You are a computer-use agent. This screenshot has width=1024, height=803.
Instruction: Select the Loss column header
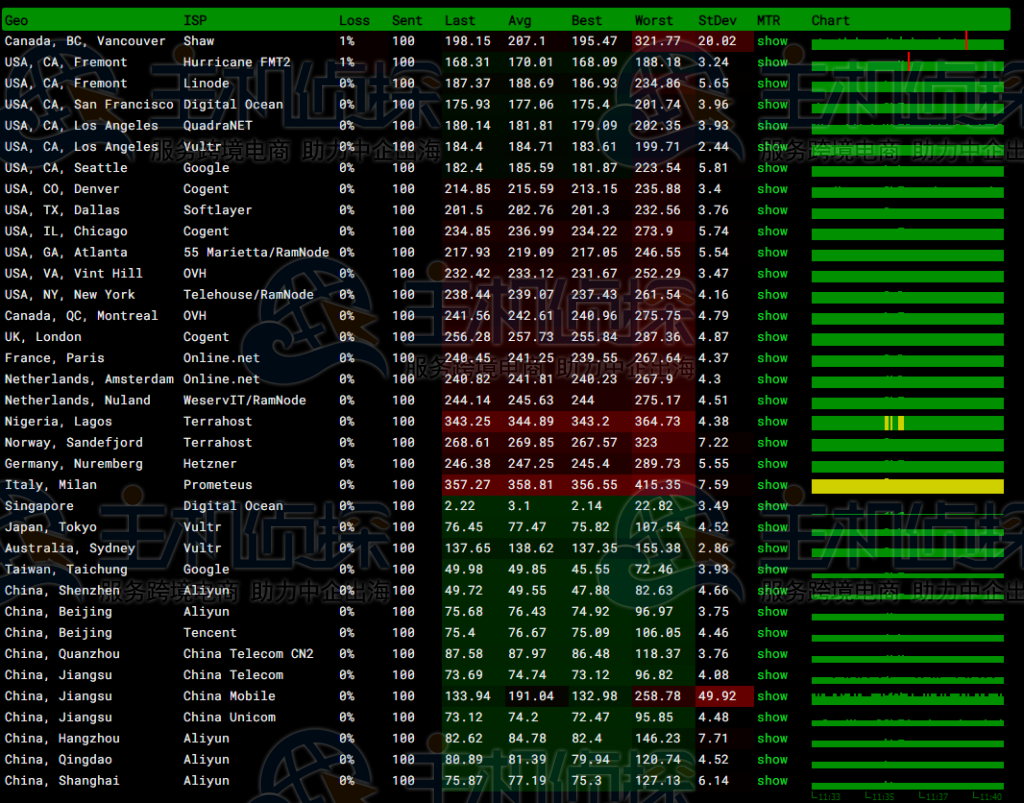point(354,20)
